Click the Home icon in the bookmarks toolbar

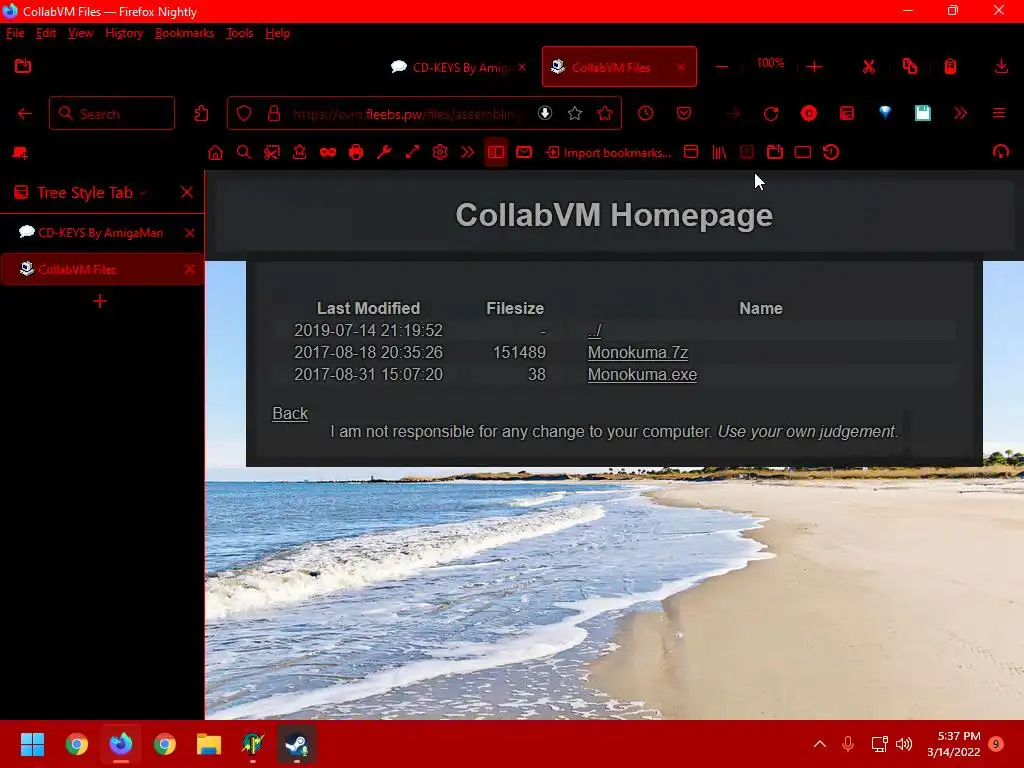[x=215, y=153]
